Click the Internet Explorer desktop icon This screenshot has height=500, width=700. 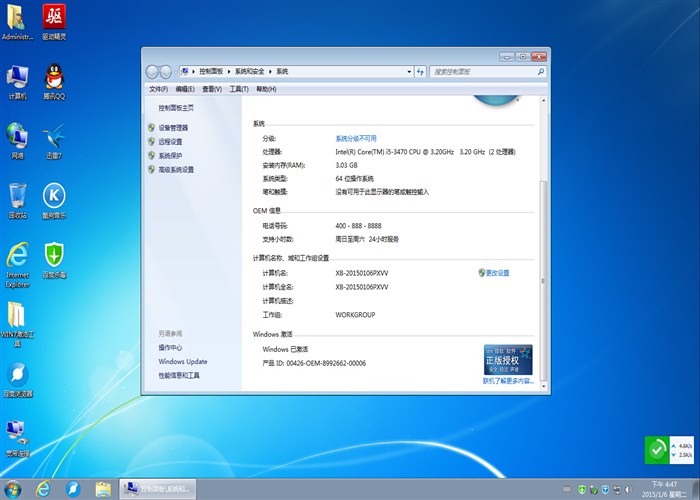[x=17, y=259]
